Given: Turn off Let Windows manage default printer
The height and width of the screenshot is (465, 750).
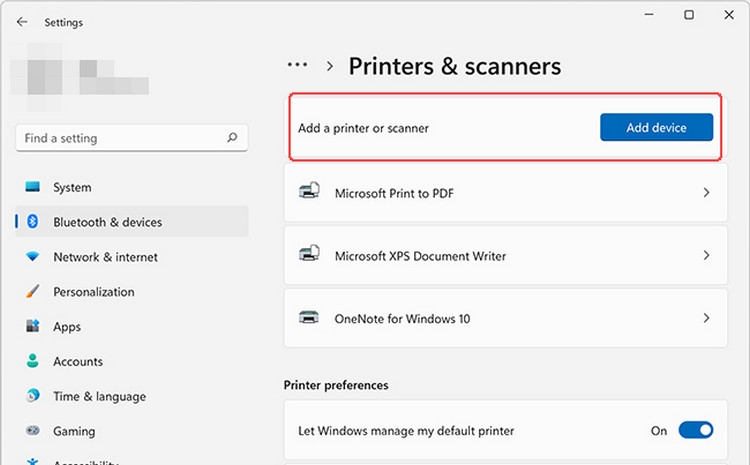Looking at the screenshot, I should tap(695, 430).
